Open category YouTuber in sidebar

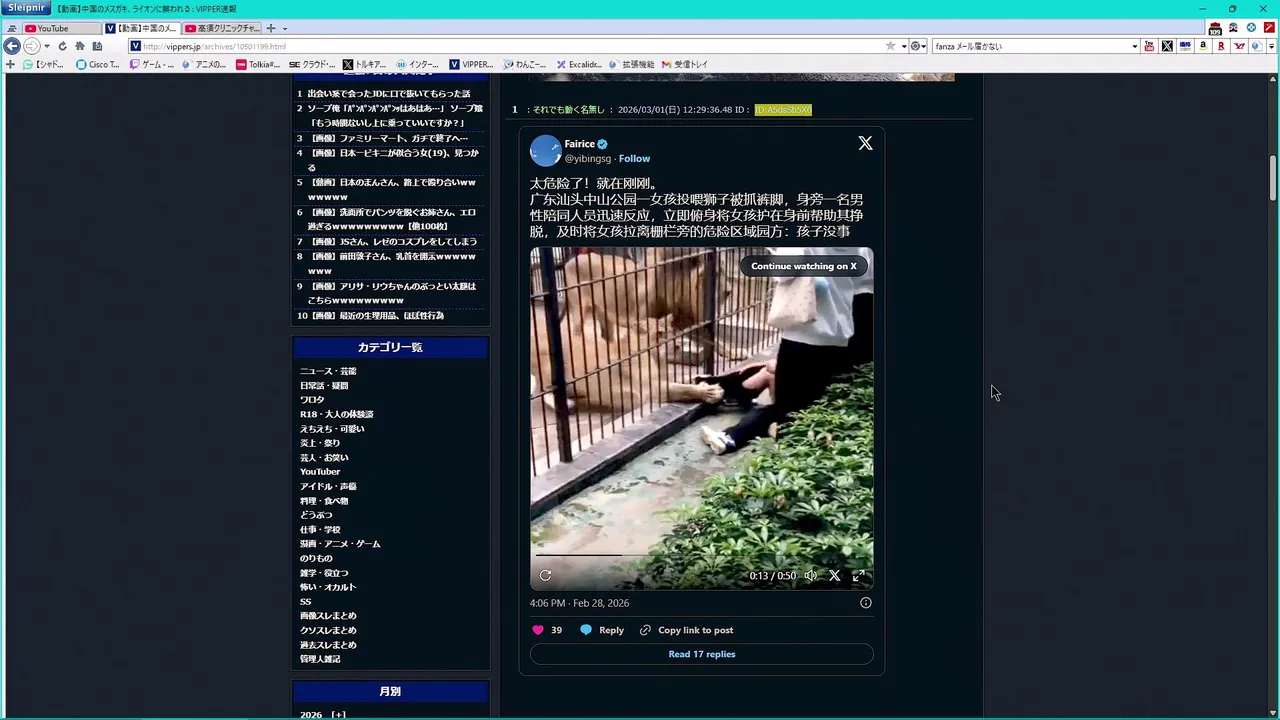click(320, 472)
